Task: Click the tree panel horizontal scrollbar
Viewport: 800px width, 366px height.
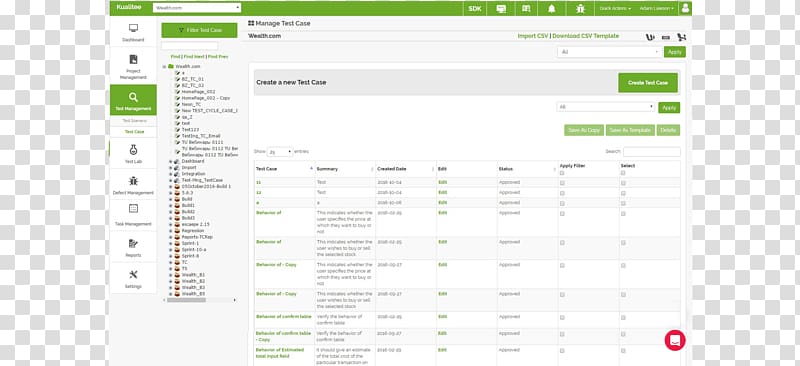Action: (186, 300)
